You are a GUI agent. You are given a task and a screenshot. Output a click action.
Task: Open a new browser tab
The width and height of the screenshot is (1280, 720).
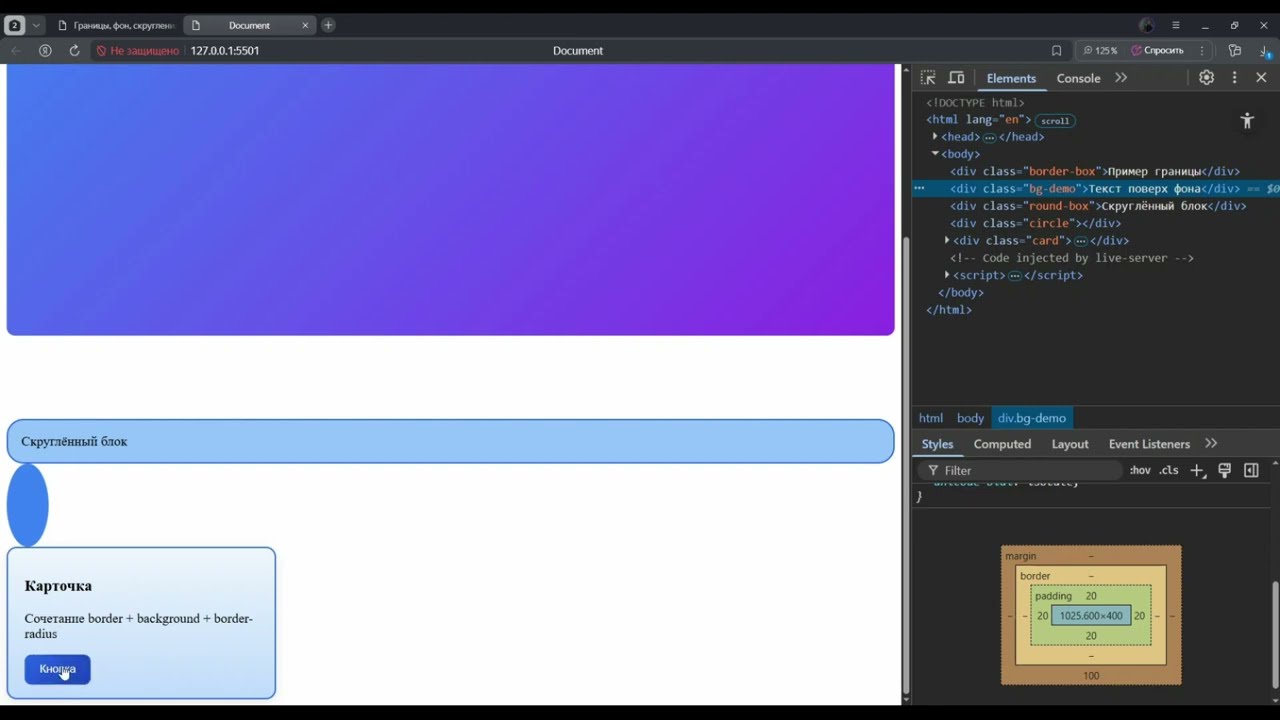(328, 25)
